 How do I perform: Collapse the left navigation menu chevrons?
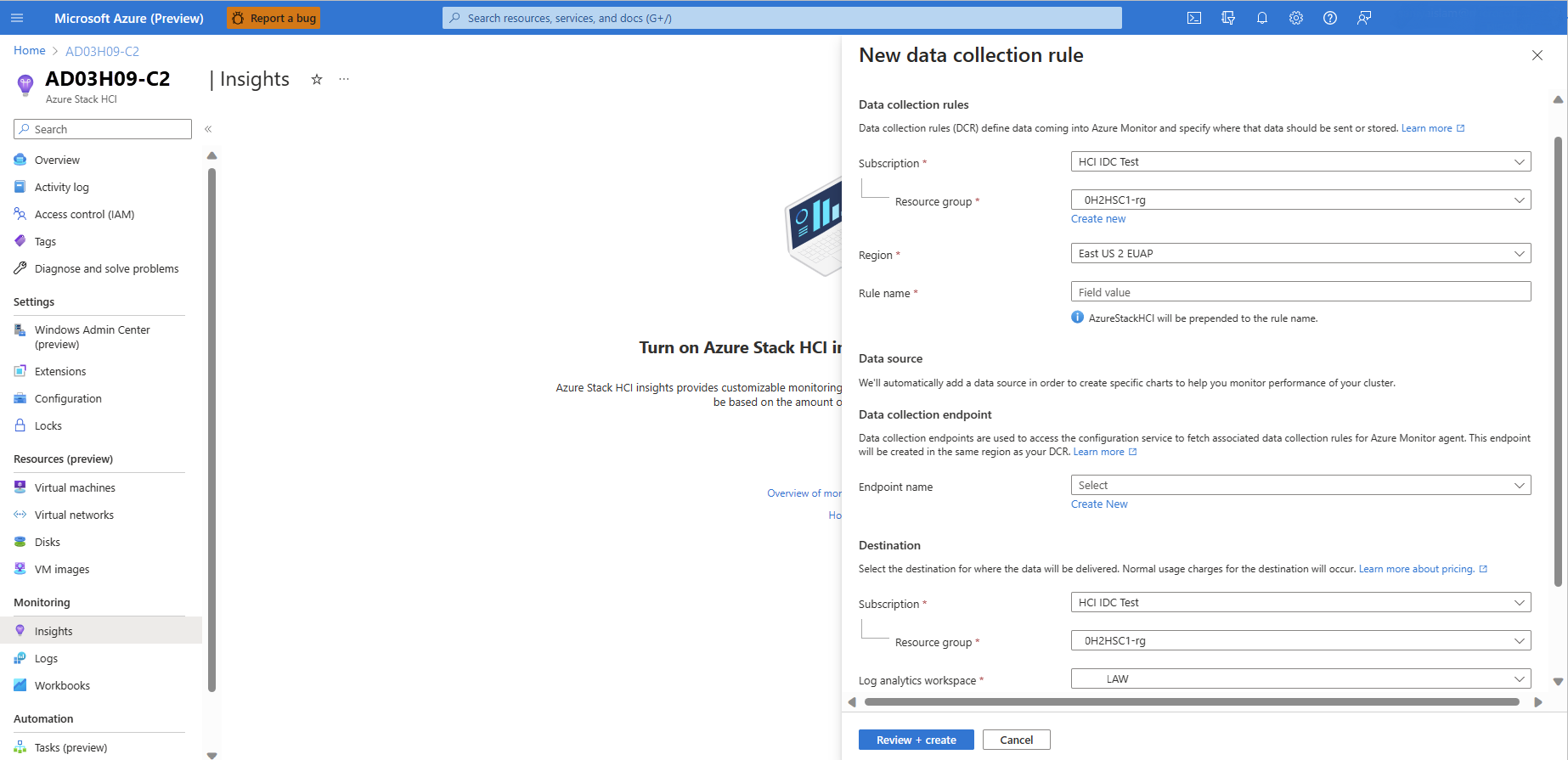coord(208,129)
